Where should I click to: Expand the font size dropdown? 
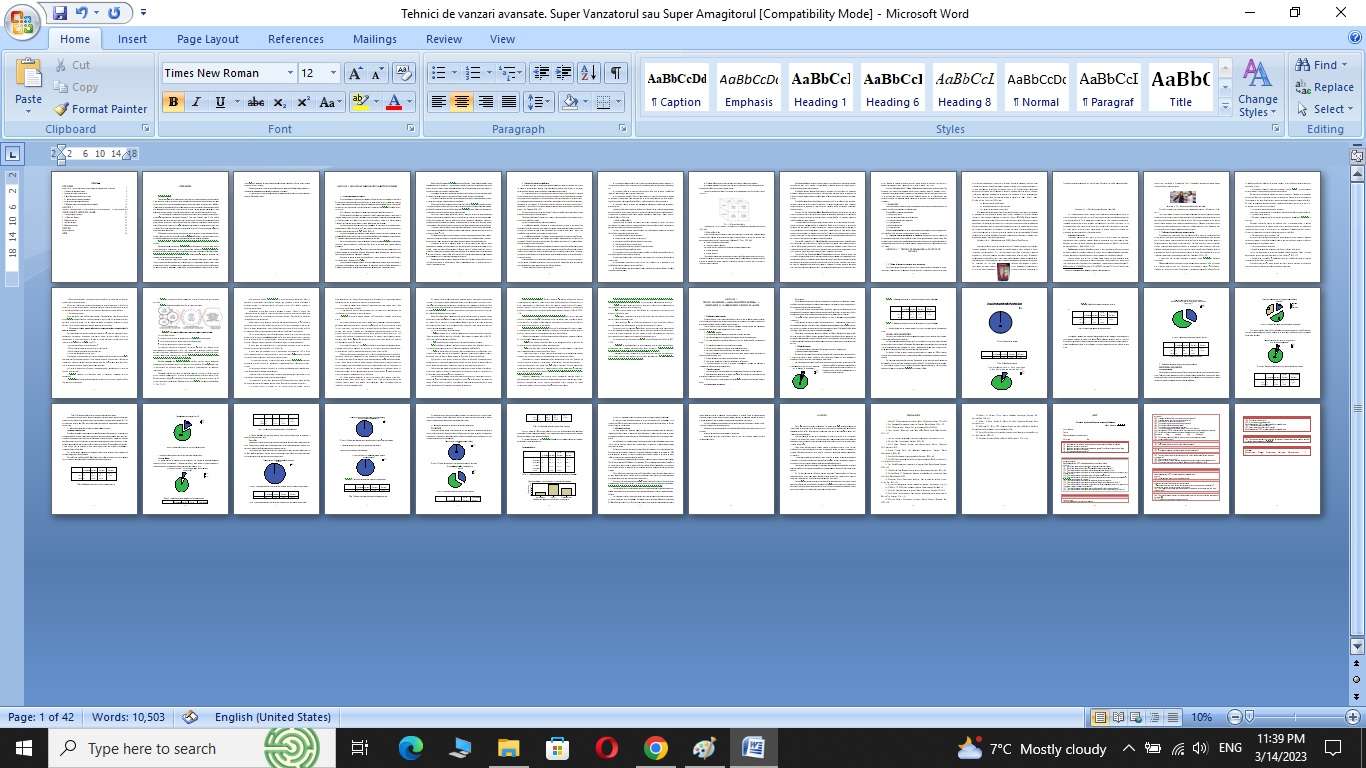(333, 73)
